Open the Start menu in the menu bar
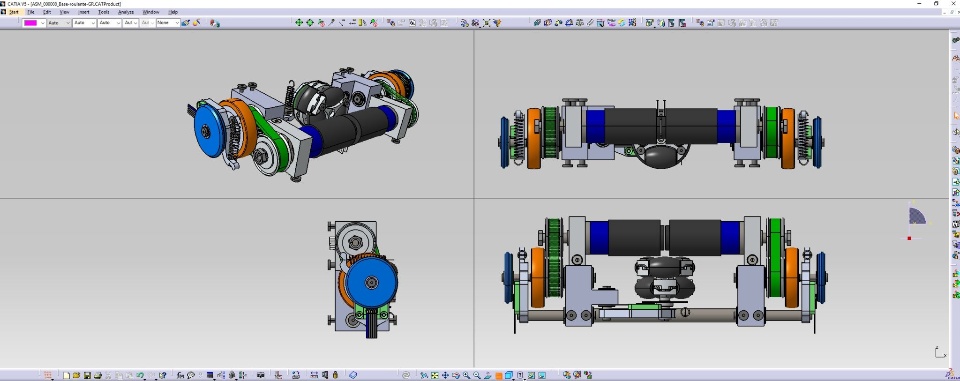This screenshot has height=381, width=960. coord(13,12)
